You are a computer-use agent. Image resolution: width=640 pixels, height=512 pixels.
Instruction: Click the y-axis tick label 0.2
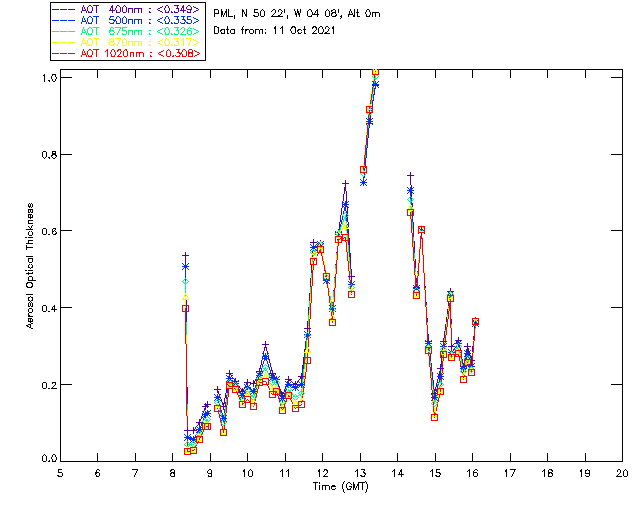pos(49,385)
